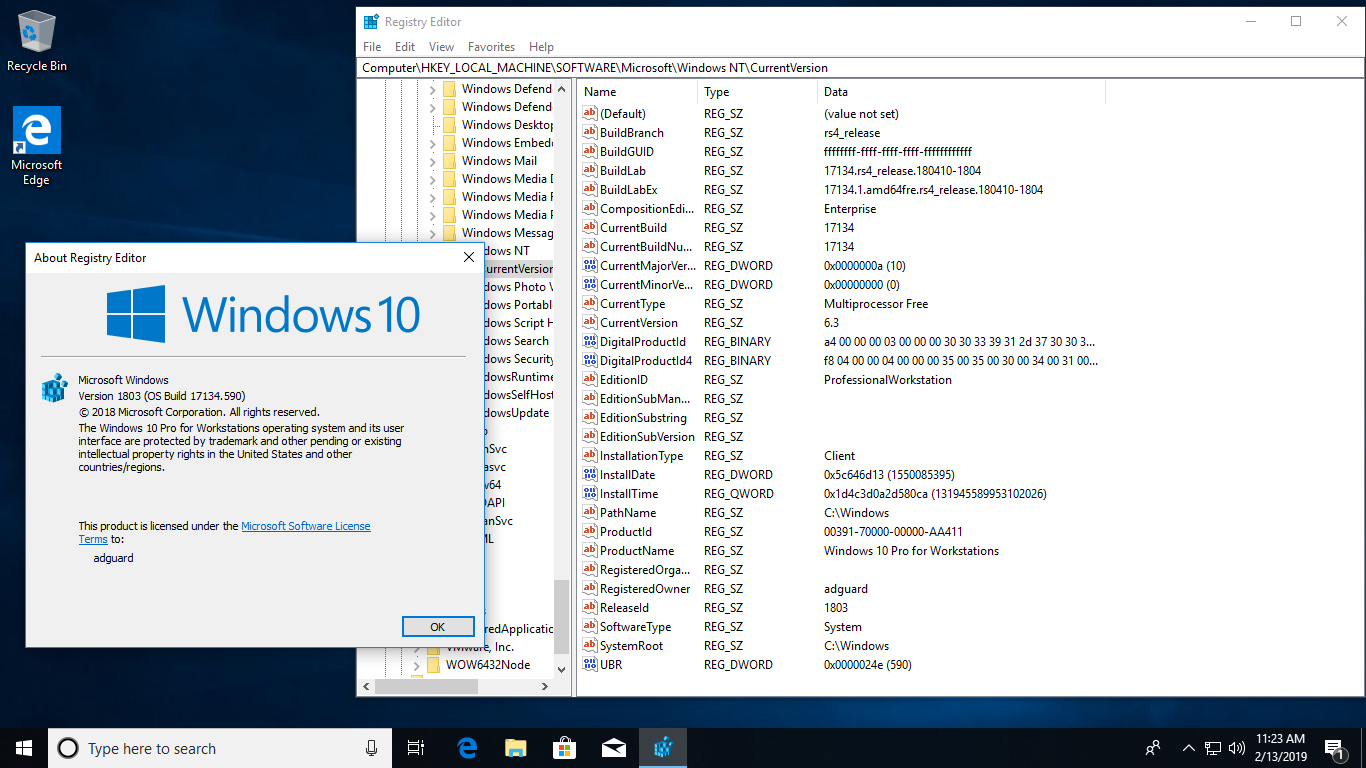Select the BuildBranch value icon
Screen dimensions: 1366x768
(x=589, y=133)
